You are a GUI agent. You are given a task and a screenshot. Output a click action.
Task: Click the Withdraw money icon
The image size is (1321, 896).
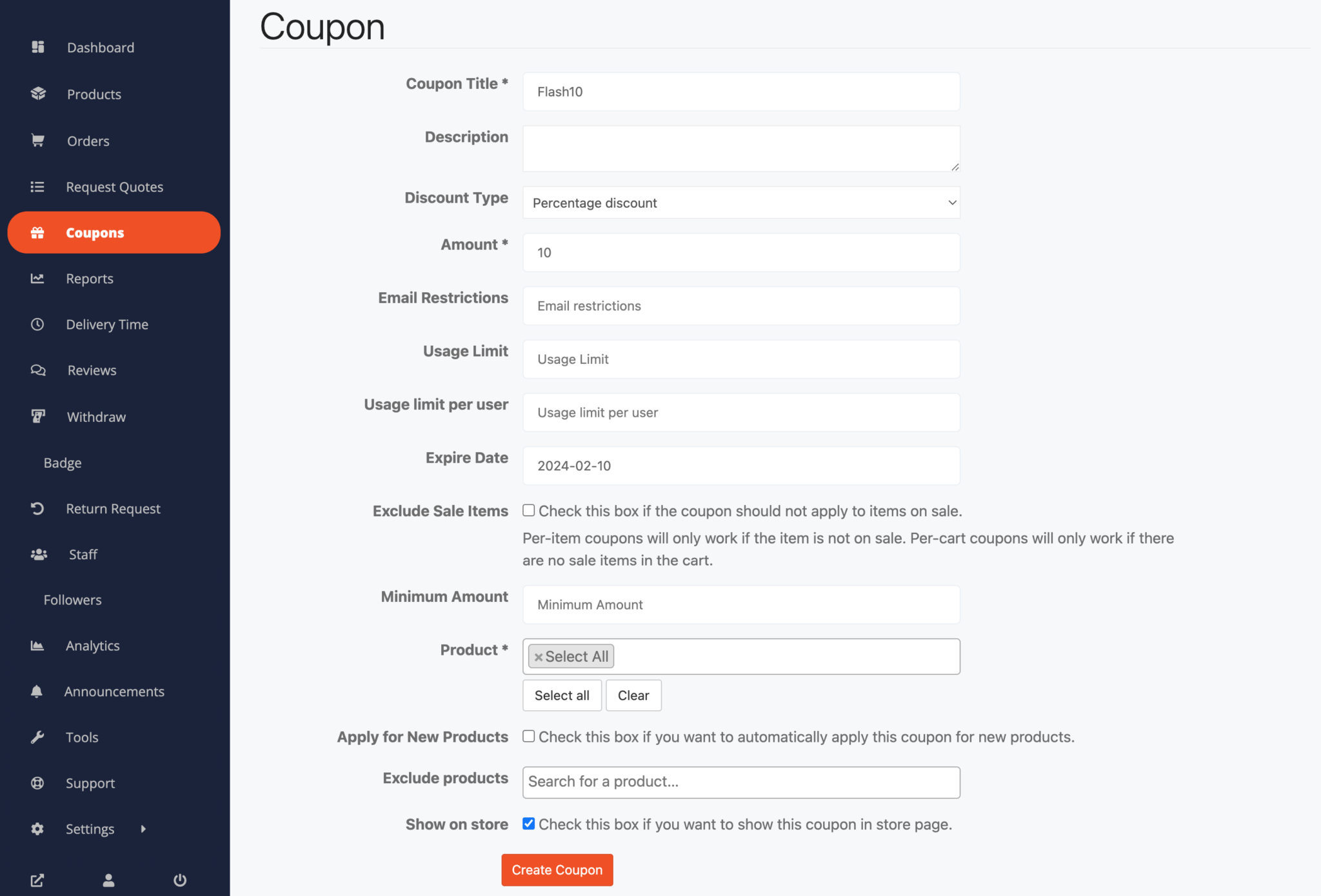[37, 416]
